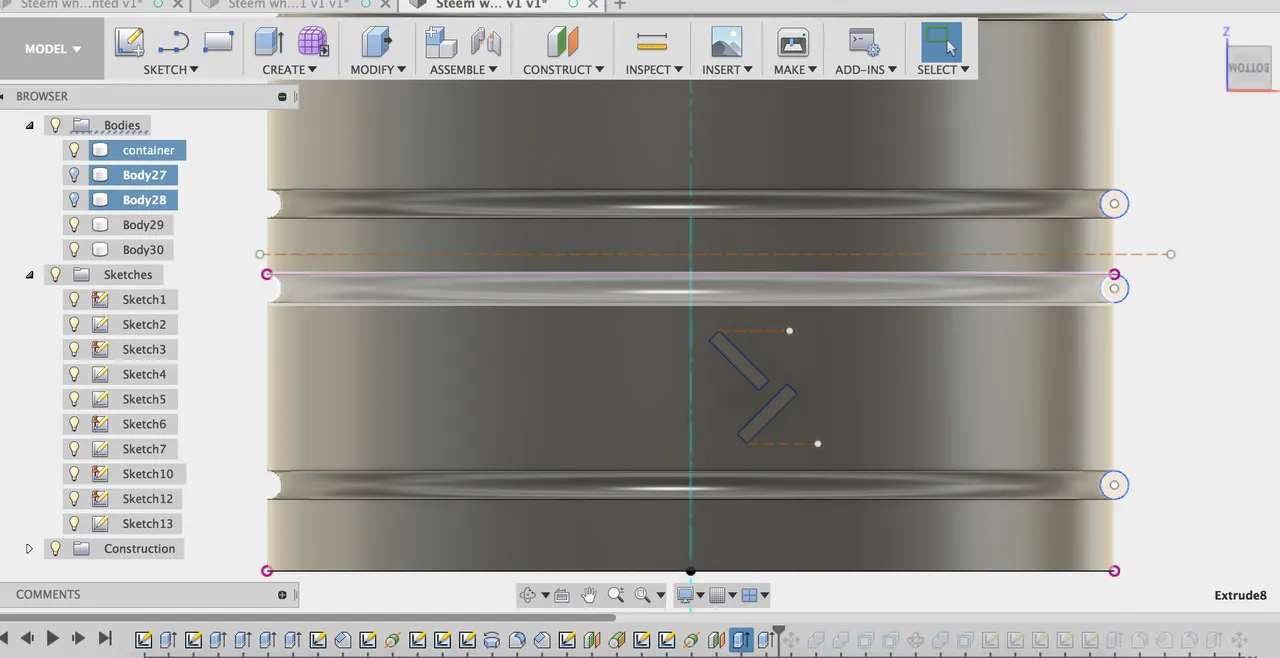Select the Pan hand tool

(589, 595)
